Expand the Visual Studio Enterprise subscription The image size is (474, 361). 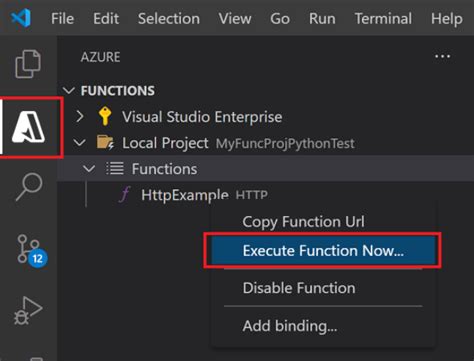click(80, 116)
